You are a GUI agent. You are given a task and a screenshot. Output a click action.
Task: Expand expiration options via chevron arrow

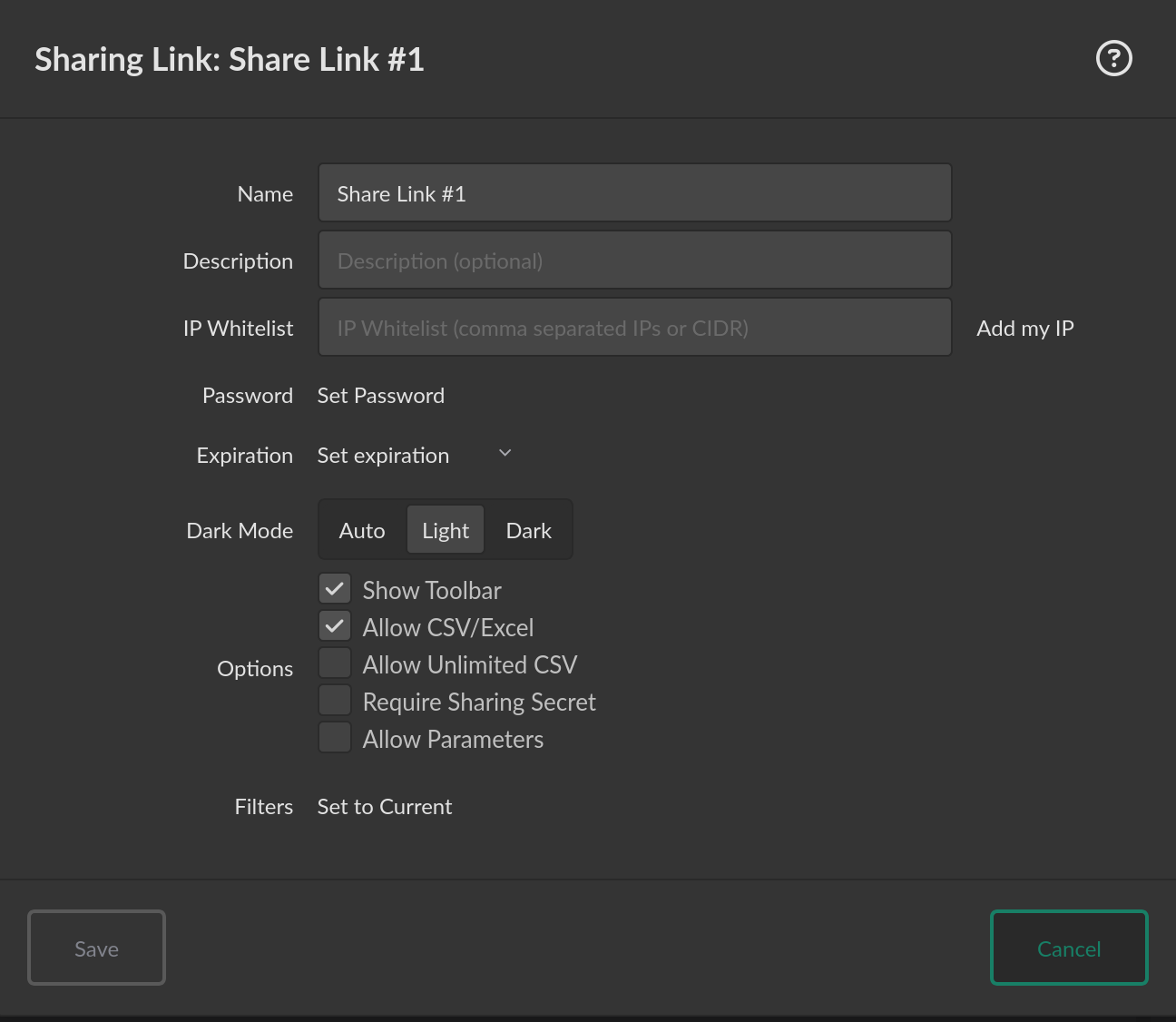pyautogui.click(x=505, y=453)
